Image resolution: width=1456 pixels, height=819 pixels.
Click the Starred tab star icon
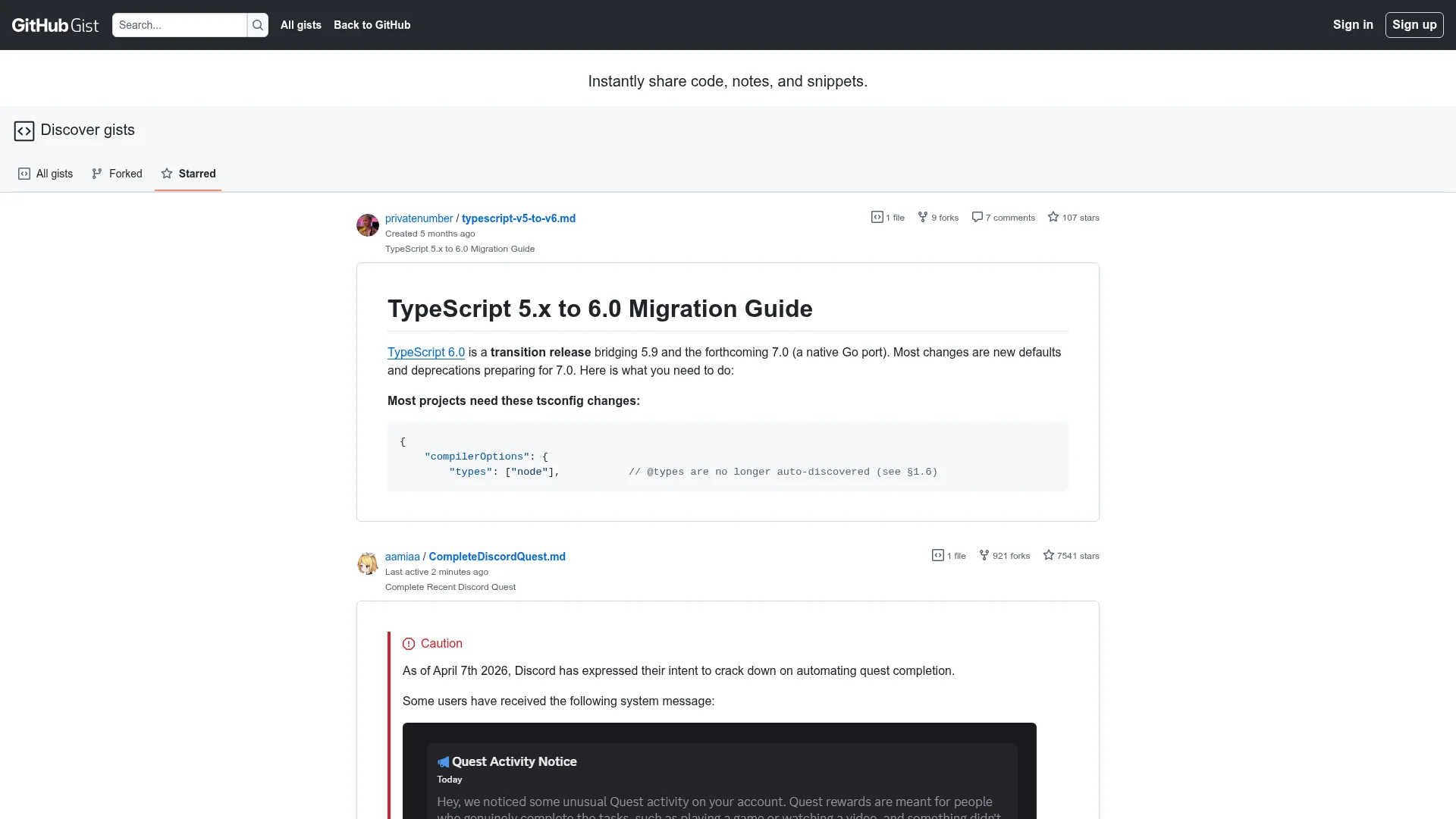coord(167,174)
